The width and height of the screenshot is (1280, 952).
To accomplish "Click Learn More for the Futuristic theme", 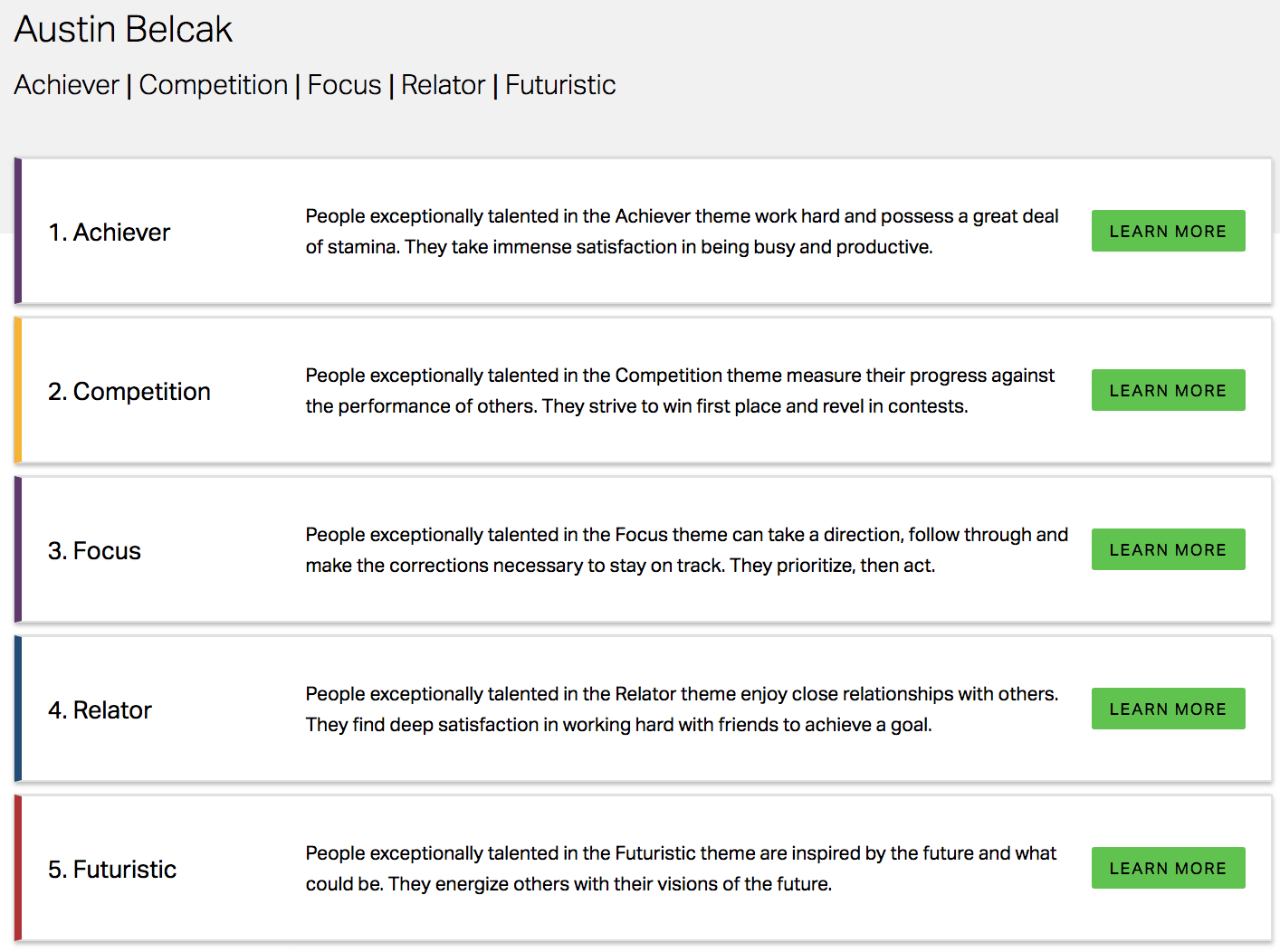I will point(1168,868).
